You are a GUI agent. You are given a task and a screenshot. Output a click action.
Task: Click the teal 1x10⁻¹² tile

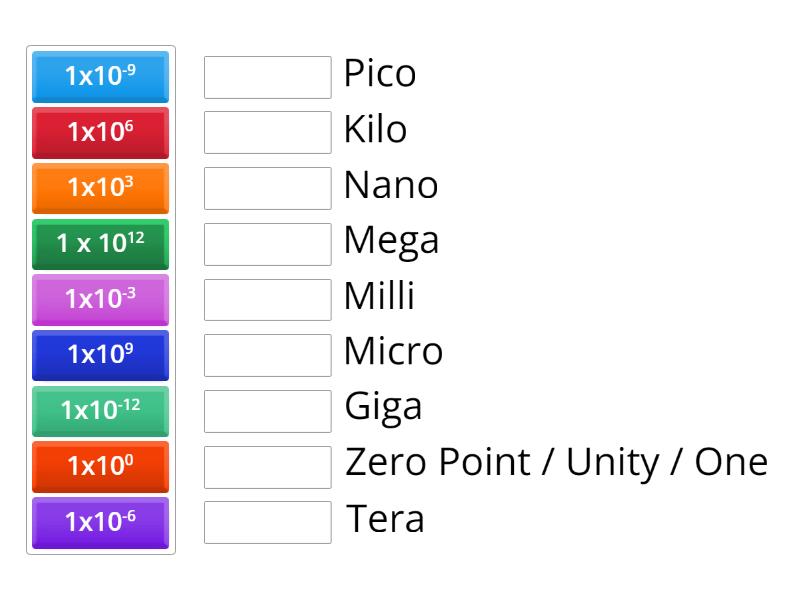[x=100, y=411]
